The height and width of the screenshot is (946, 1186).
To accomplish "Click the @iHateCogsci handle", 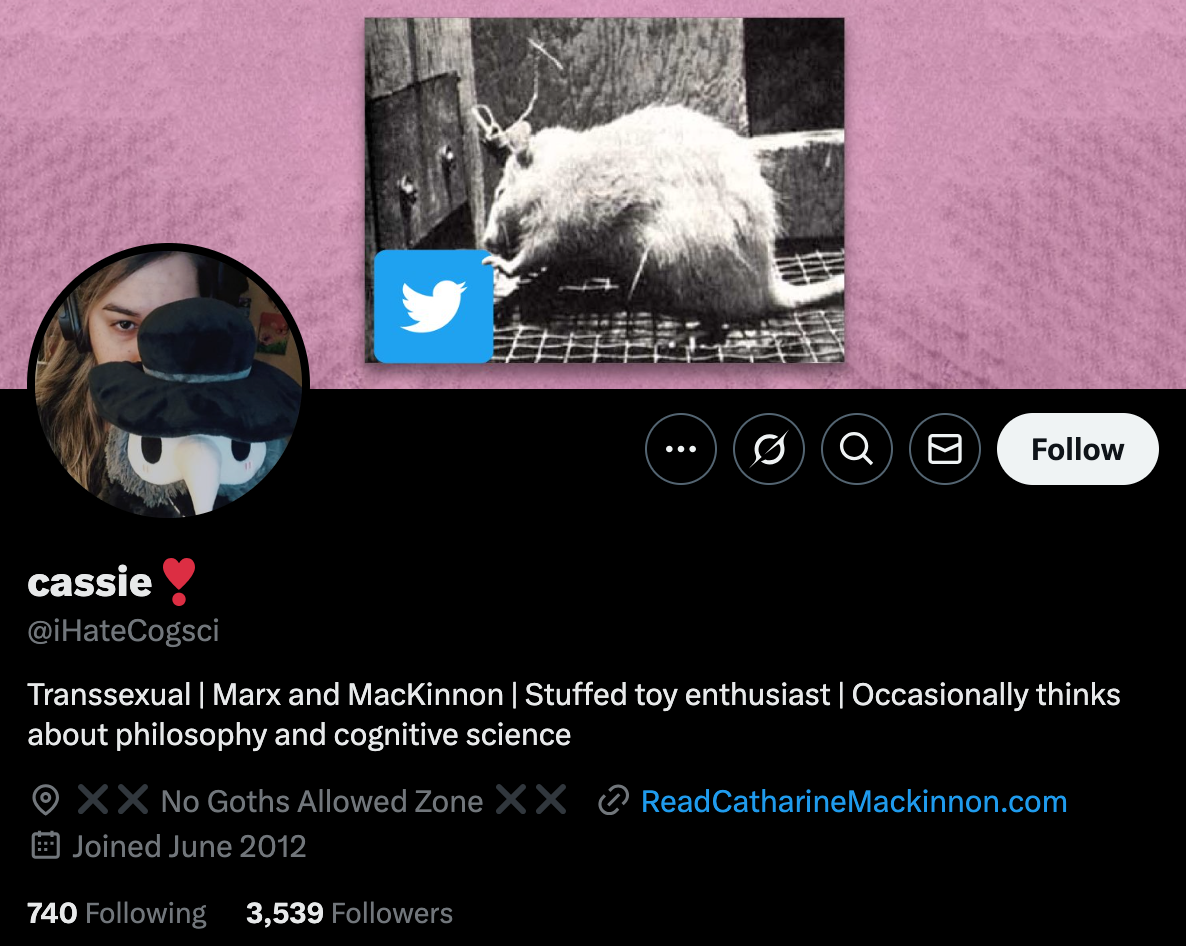I will [x=123, y=630].
